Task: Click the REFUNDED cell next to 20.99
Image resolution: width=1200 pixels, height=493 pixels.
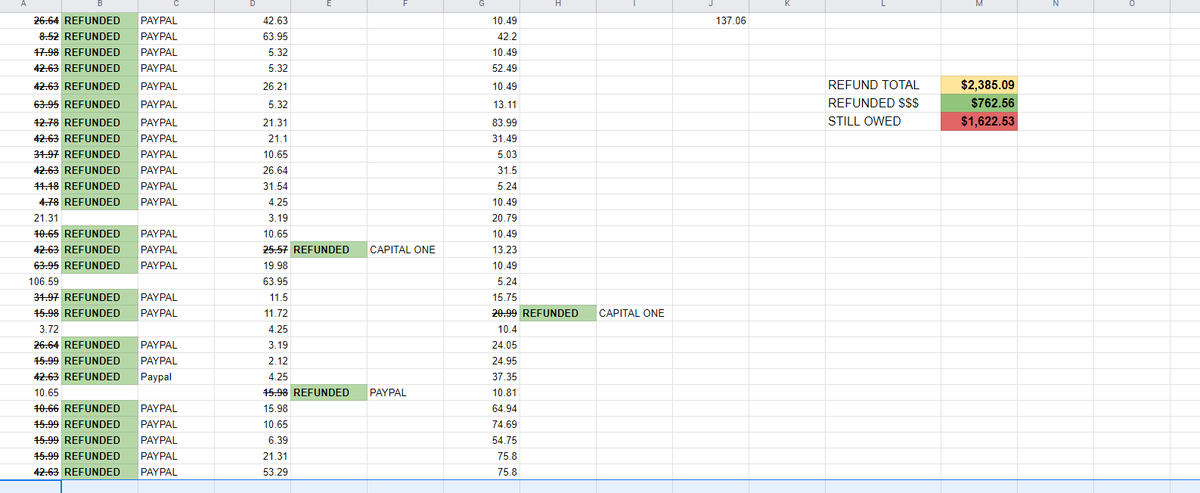Action: click(557, 313)
